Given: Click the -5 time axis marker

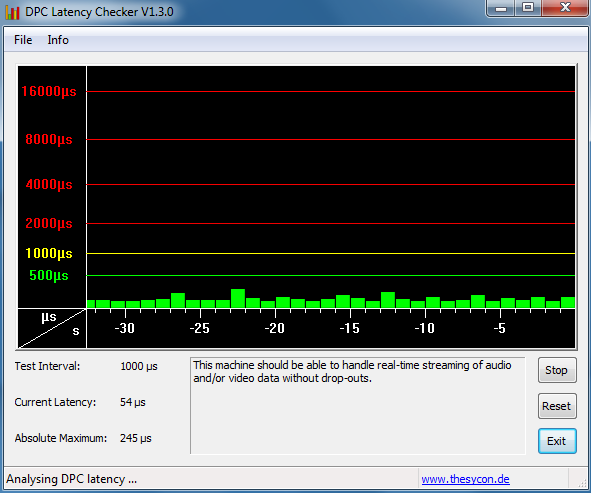Looking at the screenshot, I should pyautogui.click(x=499, y=328).
